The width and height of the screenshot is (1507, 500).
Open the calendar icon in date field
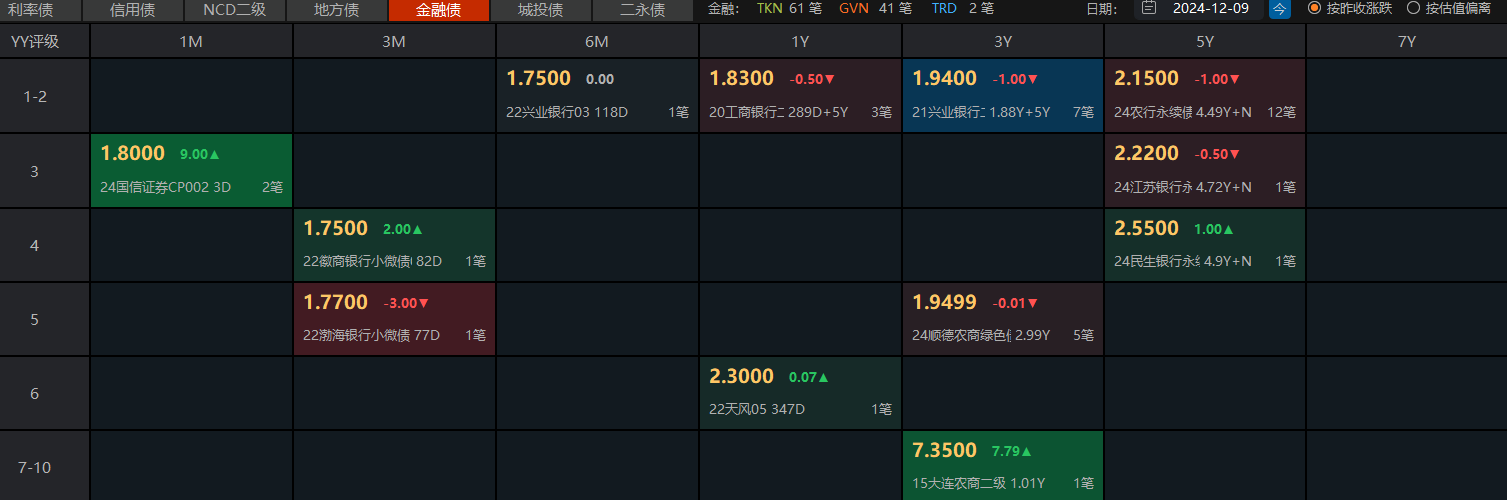click(1149, 9)
